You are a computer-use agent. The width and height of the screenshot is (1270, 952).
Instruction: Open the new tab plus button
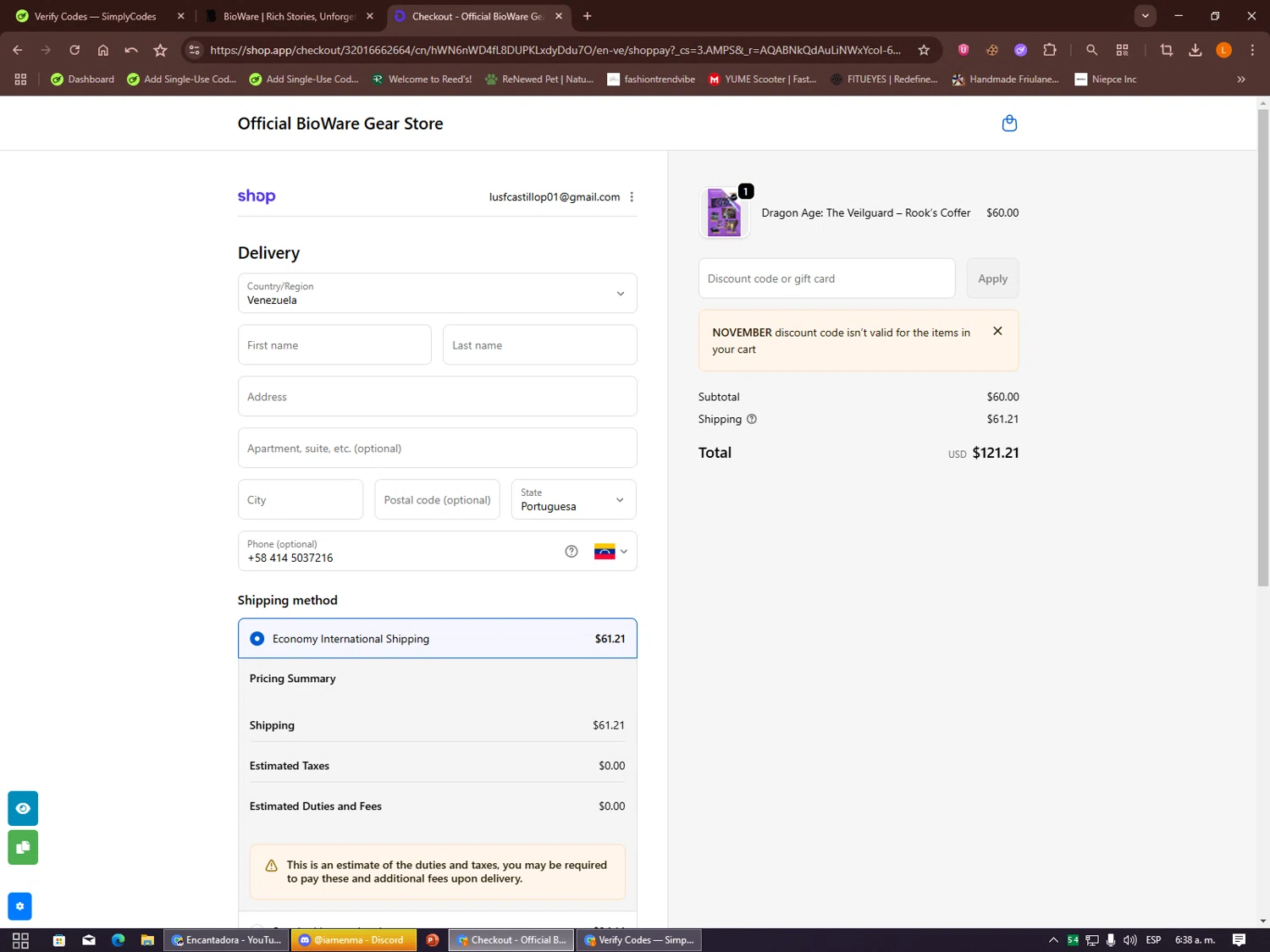click(x=588, y=16)
